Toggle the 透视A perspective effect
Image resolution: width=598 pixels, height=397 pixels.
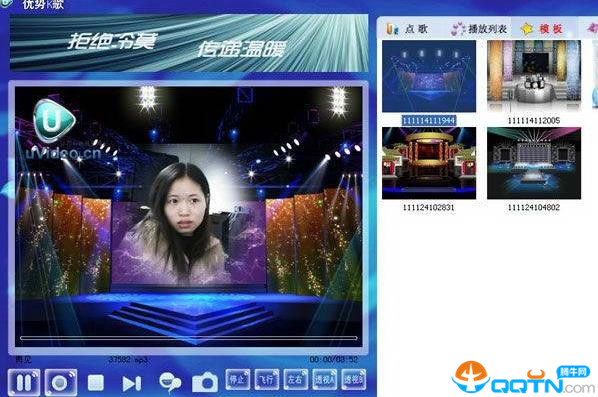325,379
